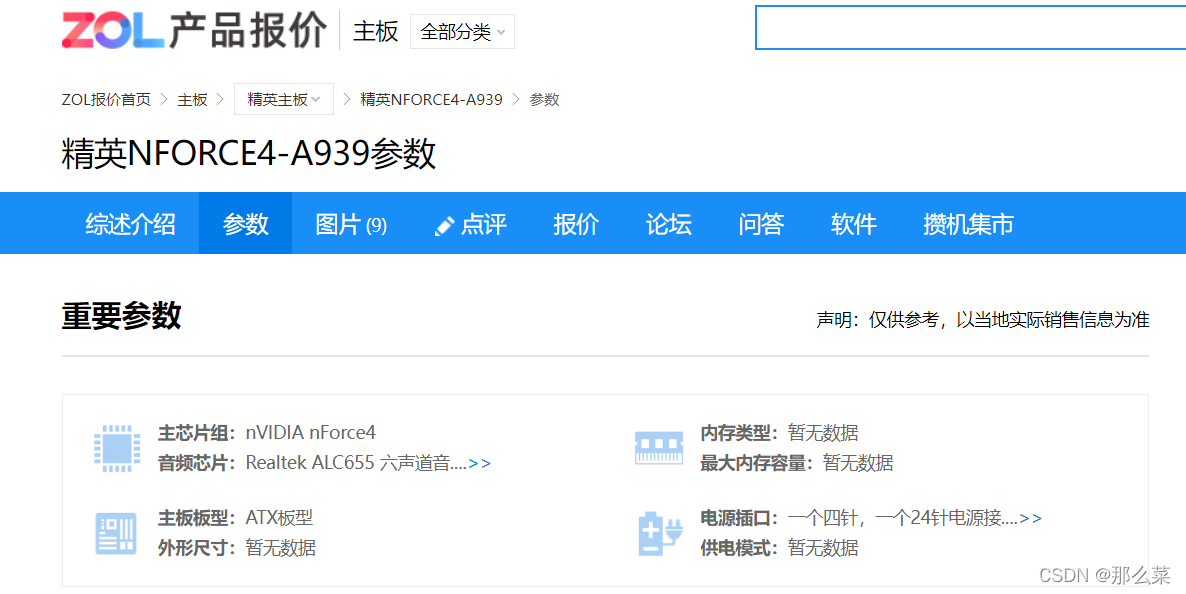The width and height of the screenshot is (1186, 594).
Task: Click the pencil icon beside 点评
Action: click(x=445, y=225)
